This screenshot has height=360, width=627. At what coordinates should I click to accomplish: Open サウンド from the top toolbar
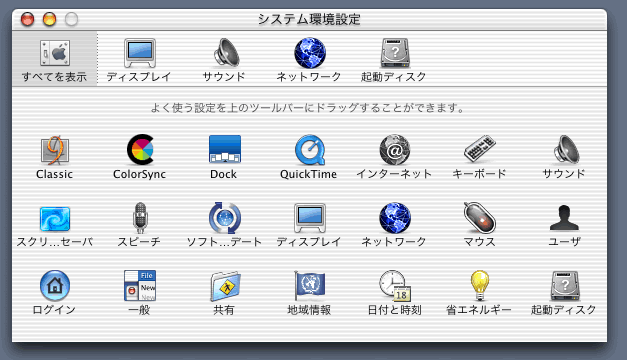226,52
